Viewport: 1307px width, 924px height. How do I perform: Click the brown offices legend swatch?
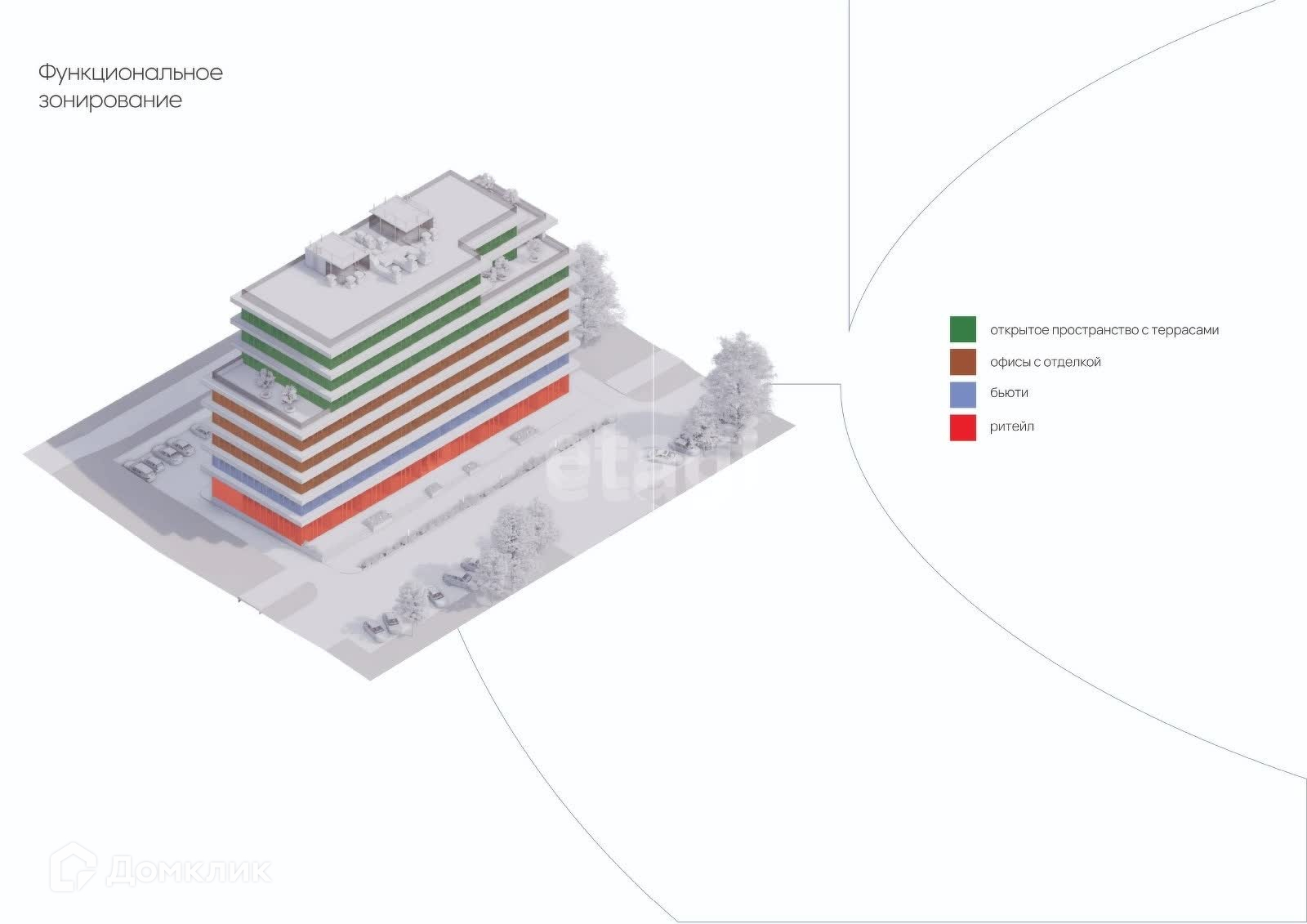click(x=962, y=362)
